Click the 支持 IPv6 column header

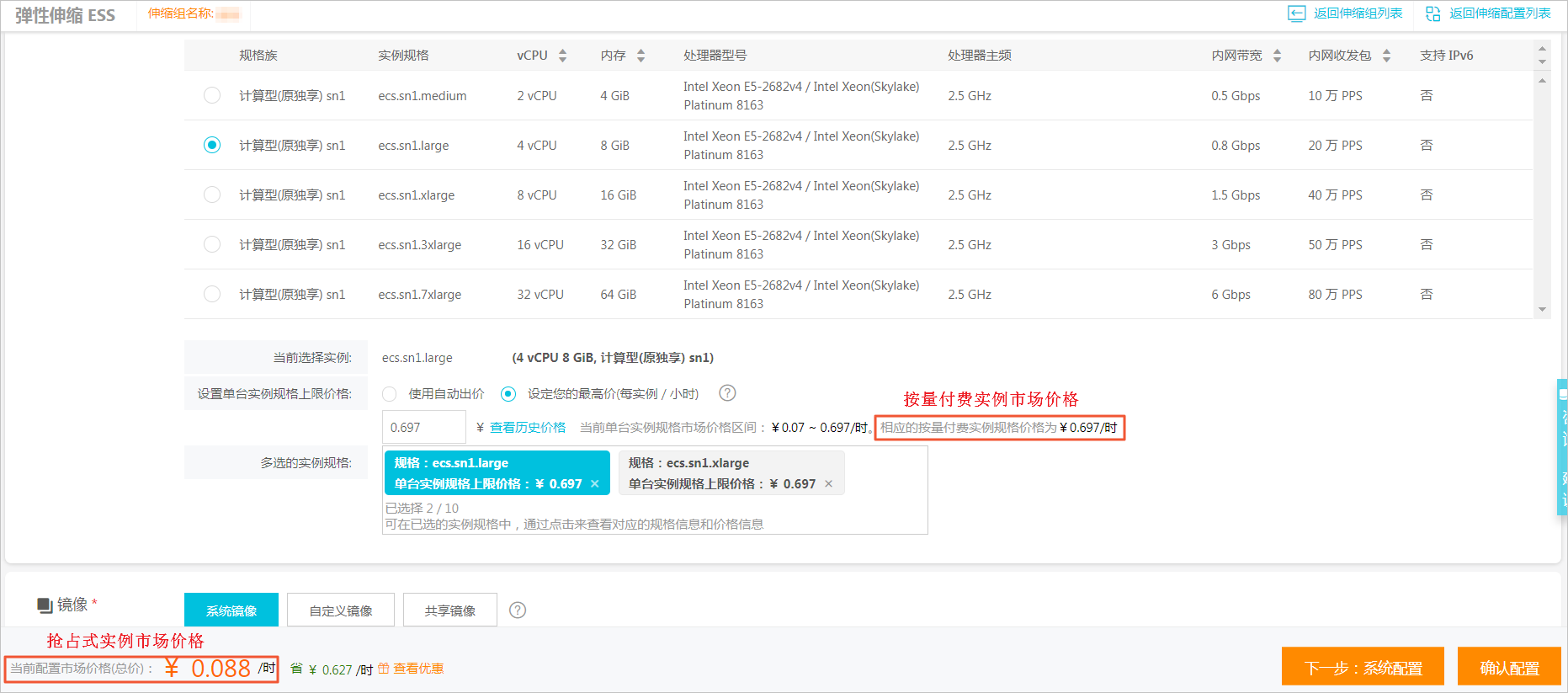(1446, 56)
